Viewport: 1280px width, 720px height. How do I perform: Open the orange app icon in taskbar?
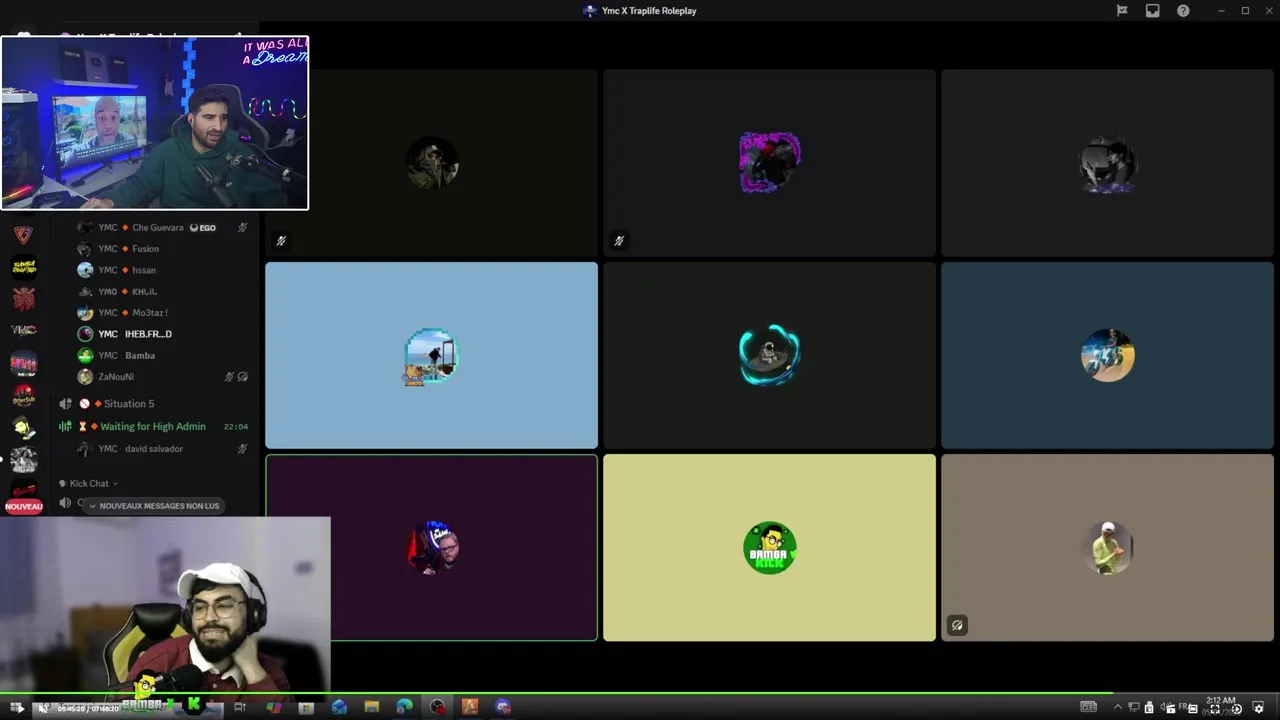(x=470, y=707)
